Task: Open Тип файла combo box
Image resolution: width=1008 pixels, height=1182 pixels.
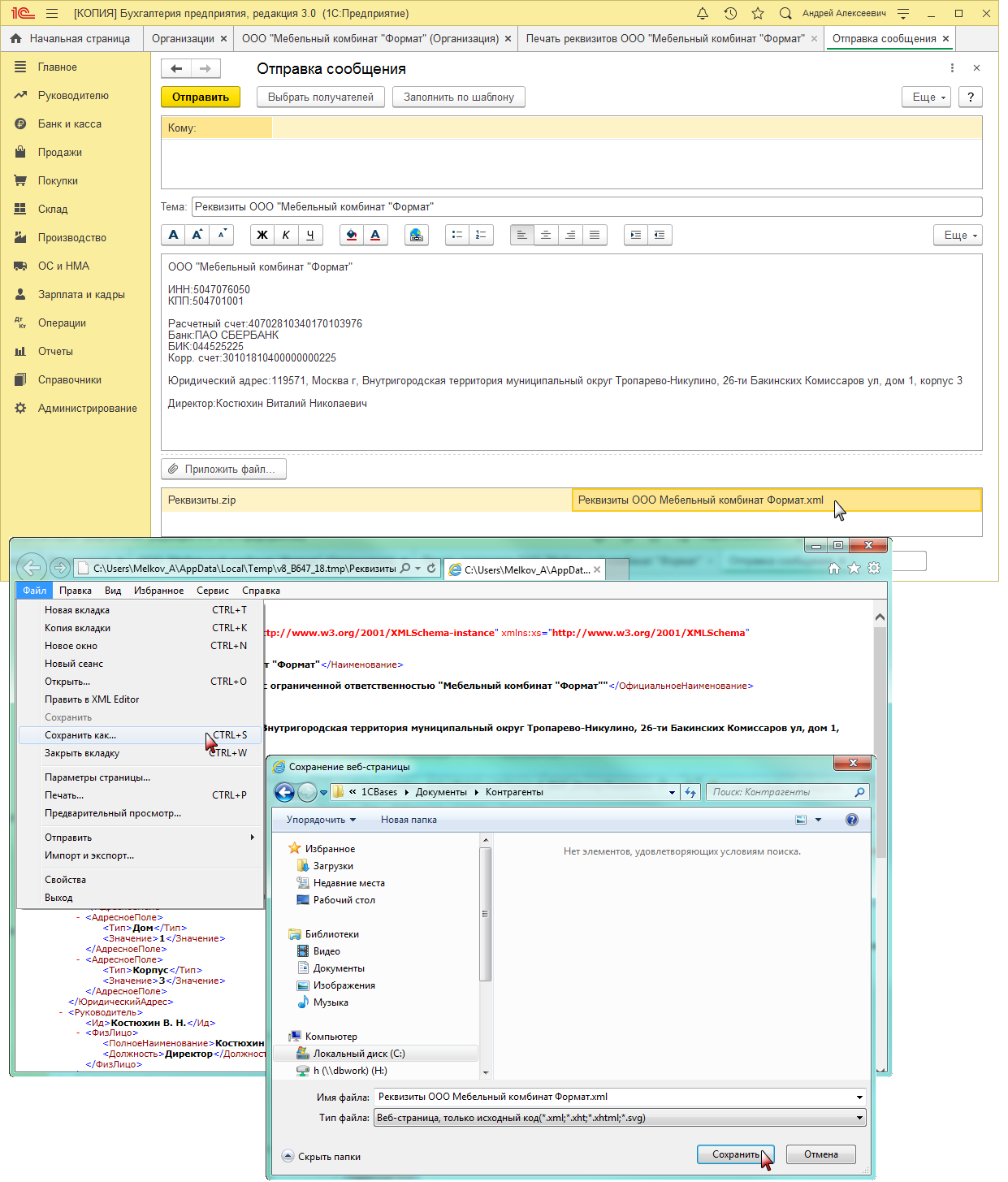Action: coord(620,1118)
